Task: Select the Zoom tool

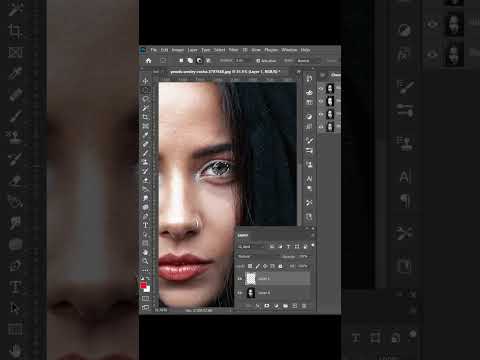Action: [x=146, y=261]
